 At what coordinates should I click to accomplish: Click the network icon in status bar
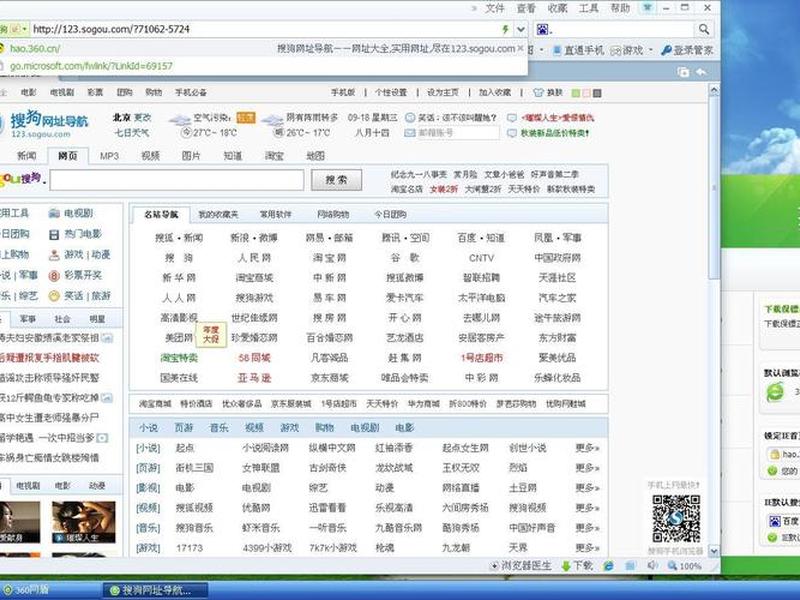[631, 566]
